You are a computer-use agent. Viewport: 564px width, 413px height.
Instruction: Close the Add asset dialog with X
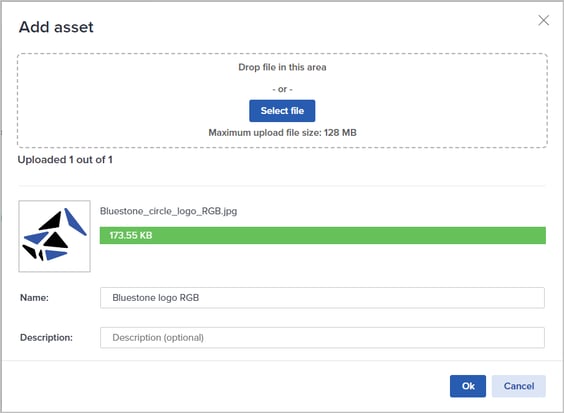pos(543,20)
